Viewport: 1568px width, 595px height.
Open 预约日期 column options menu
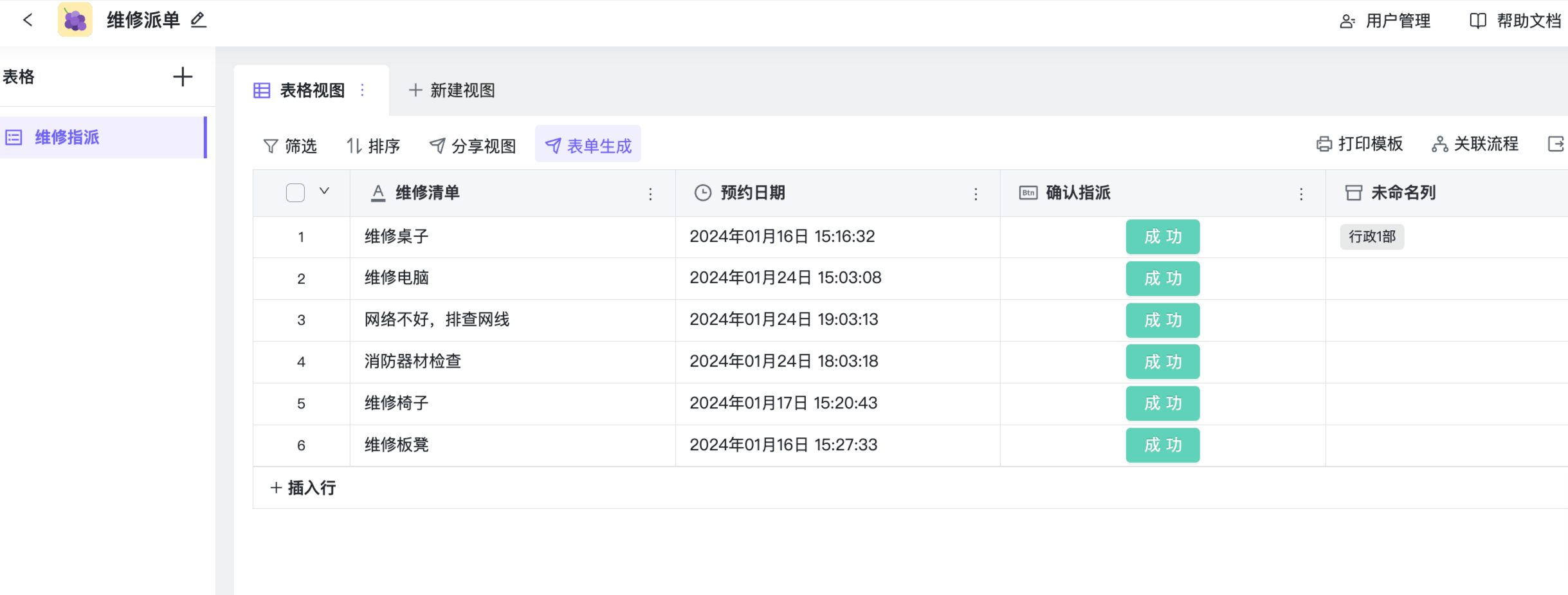976,194
